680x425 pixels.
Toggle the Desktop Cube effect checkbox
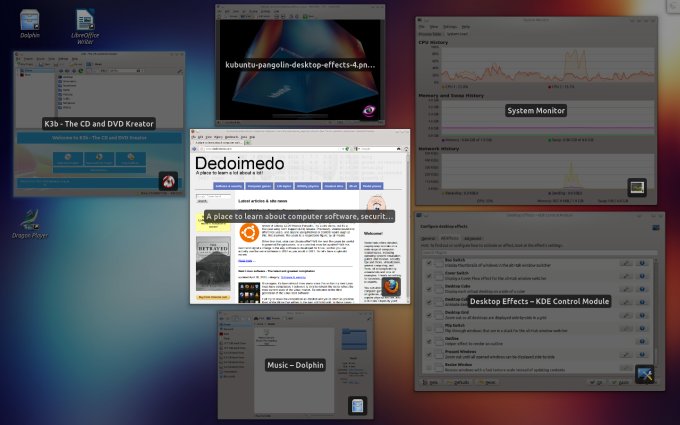(428, 289)
